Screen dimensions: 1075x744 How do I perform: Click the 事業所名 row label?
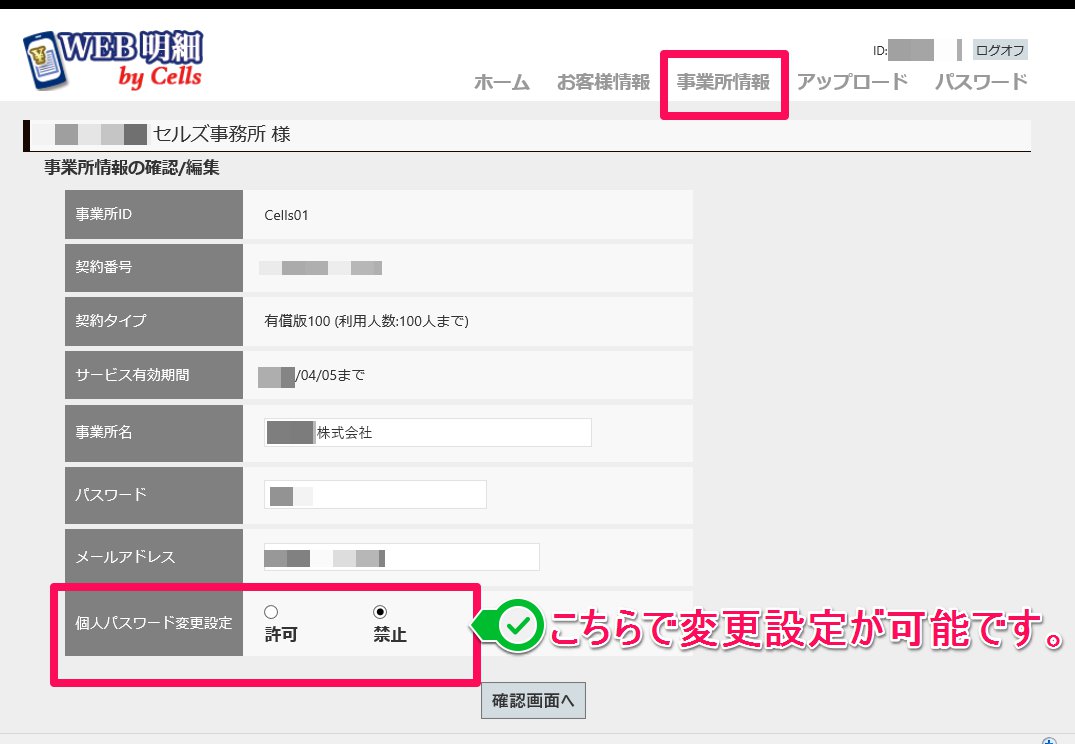coord(104,432)
